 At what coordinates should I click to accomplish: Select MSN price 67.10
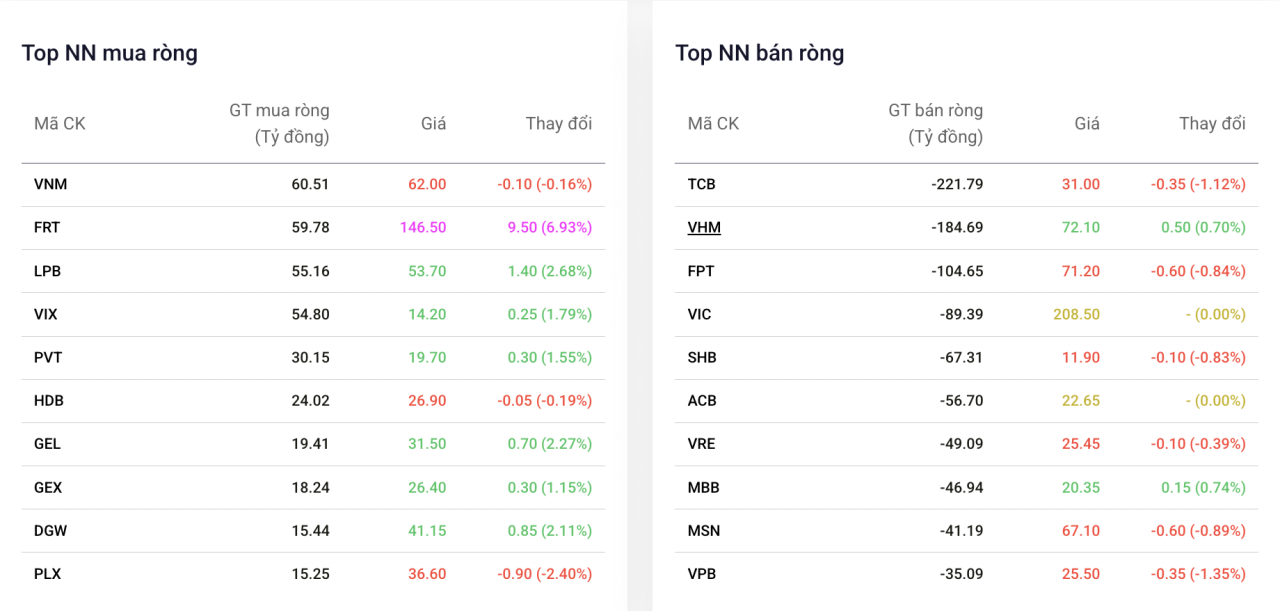pyautogui.click(x=1080, y=530)
